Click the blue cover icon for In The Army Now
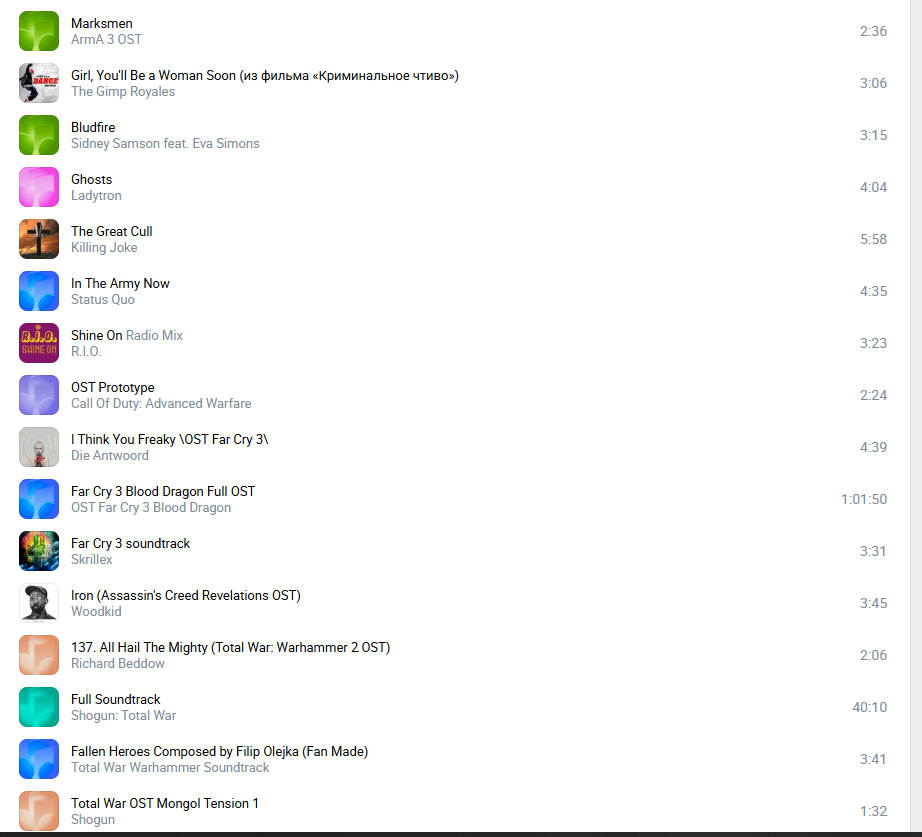The image size is (922, 837). (39, 291)
